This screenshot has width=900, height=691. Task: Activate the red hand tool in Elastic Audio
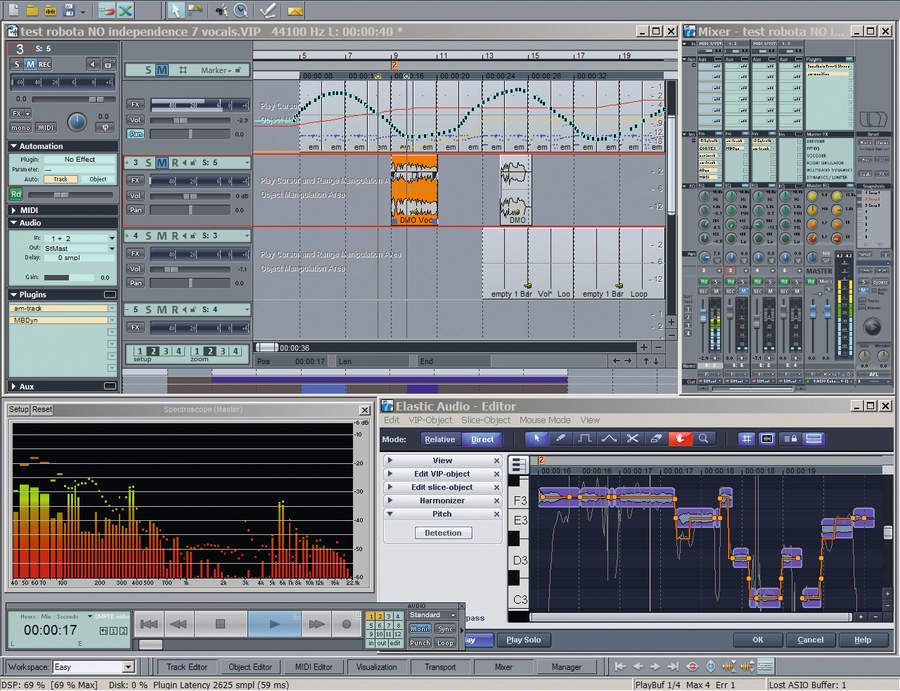pos(680,439)
